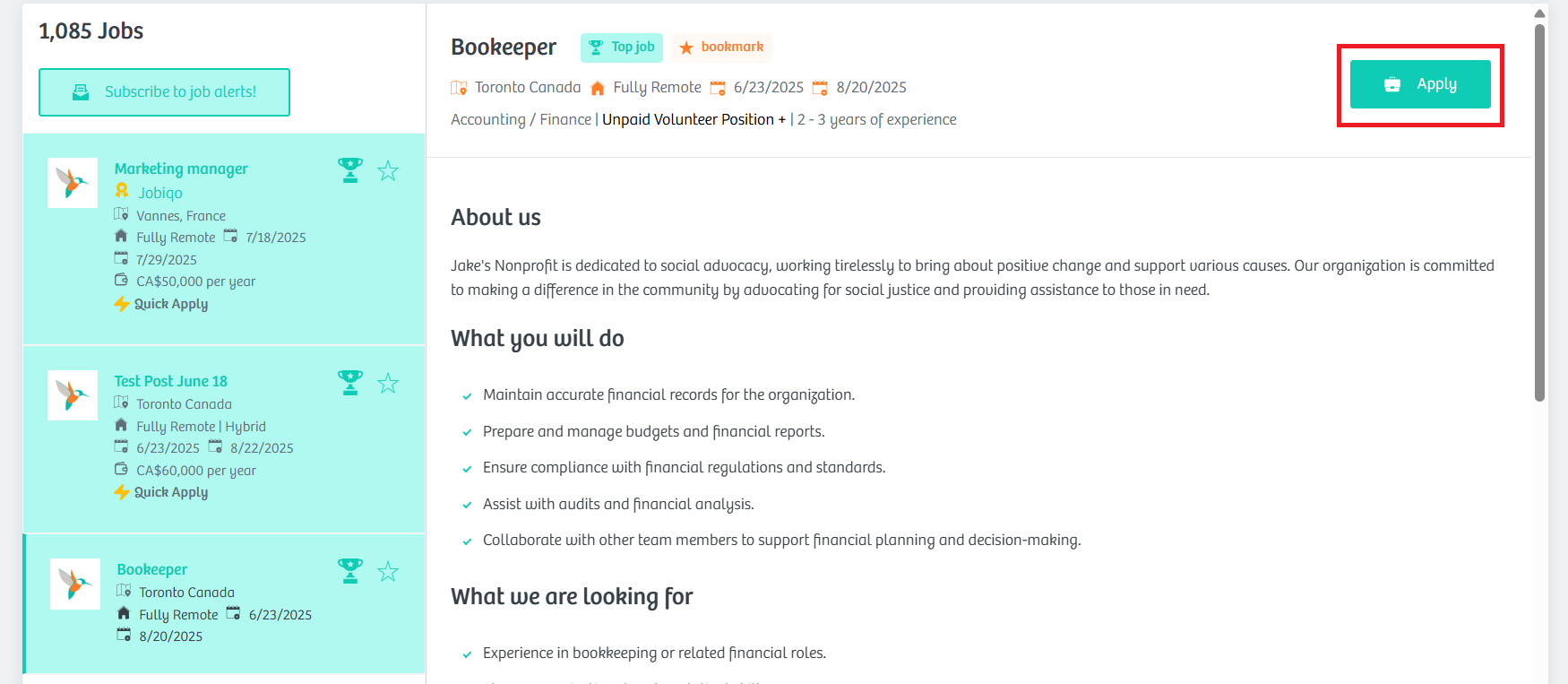Click trophy icon on Bookeeper list card
Screen dimensions: 1568x684
[x=350, y=571]
